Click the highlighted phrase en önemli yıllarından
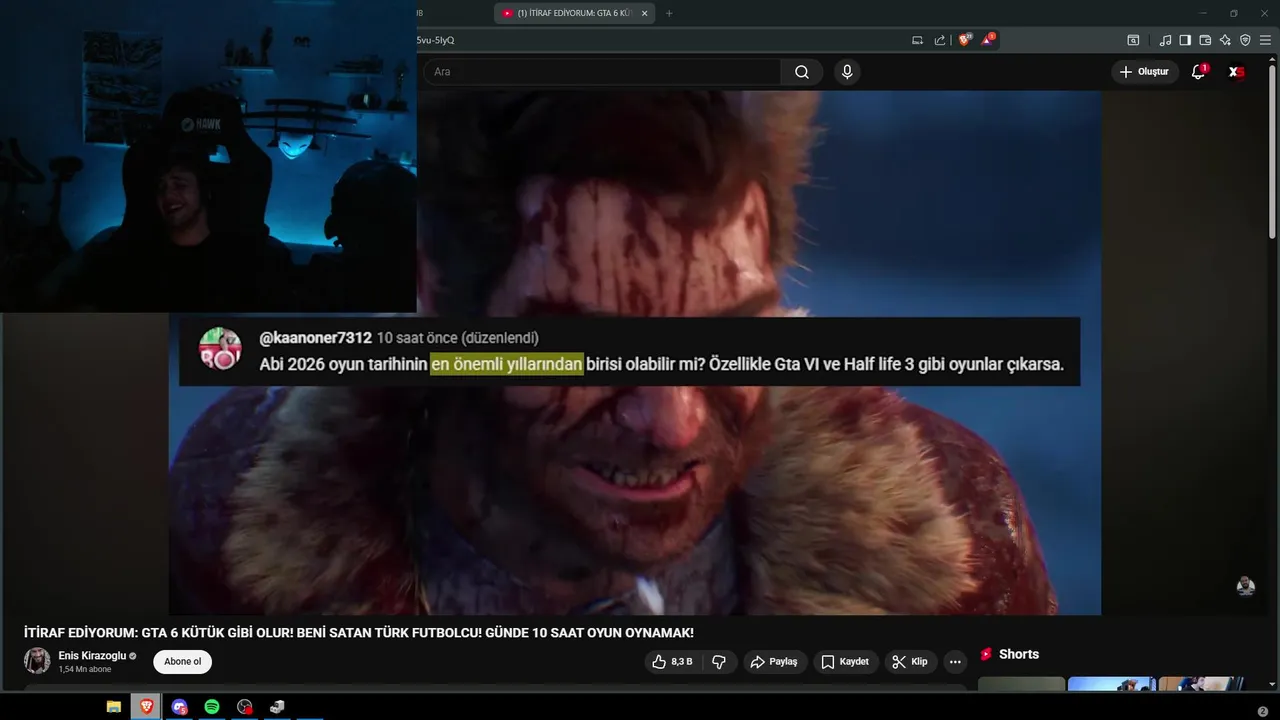Viewport: 1280px width, 720px height. pyautogui.click(x=507, y=364)
